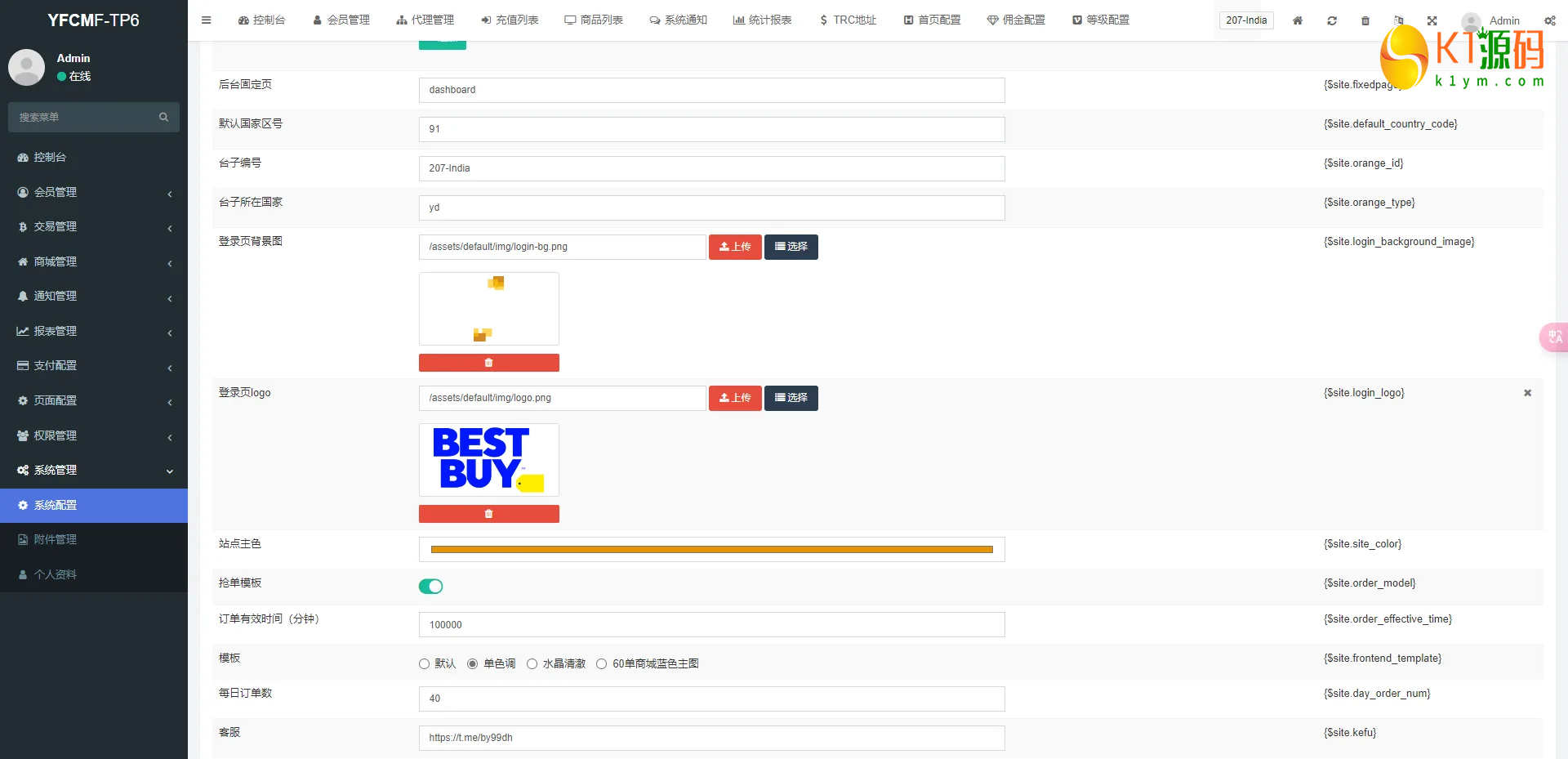Click the 207-India button in top bar
The height and width of the screenshot is (759, 1568).
[x=1246, y=20]
